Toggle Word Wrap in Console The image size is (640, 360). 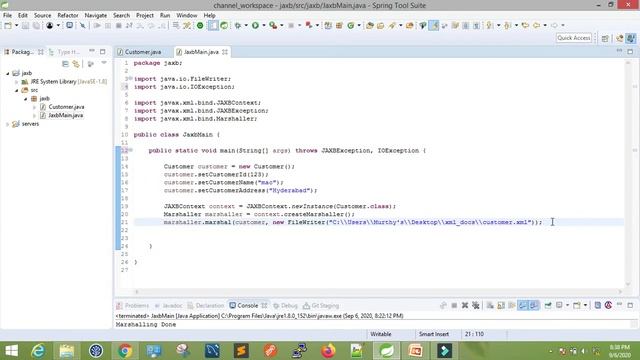click(x=512, y=305)
